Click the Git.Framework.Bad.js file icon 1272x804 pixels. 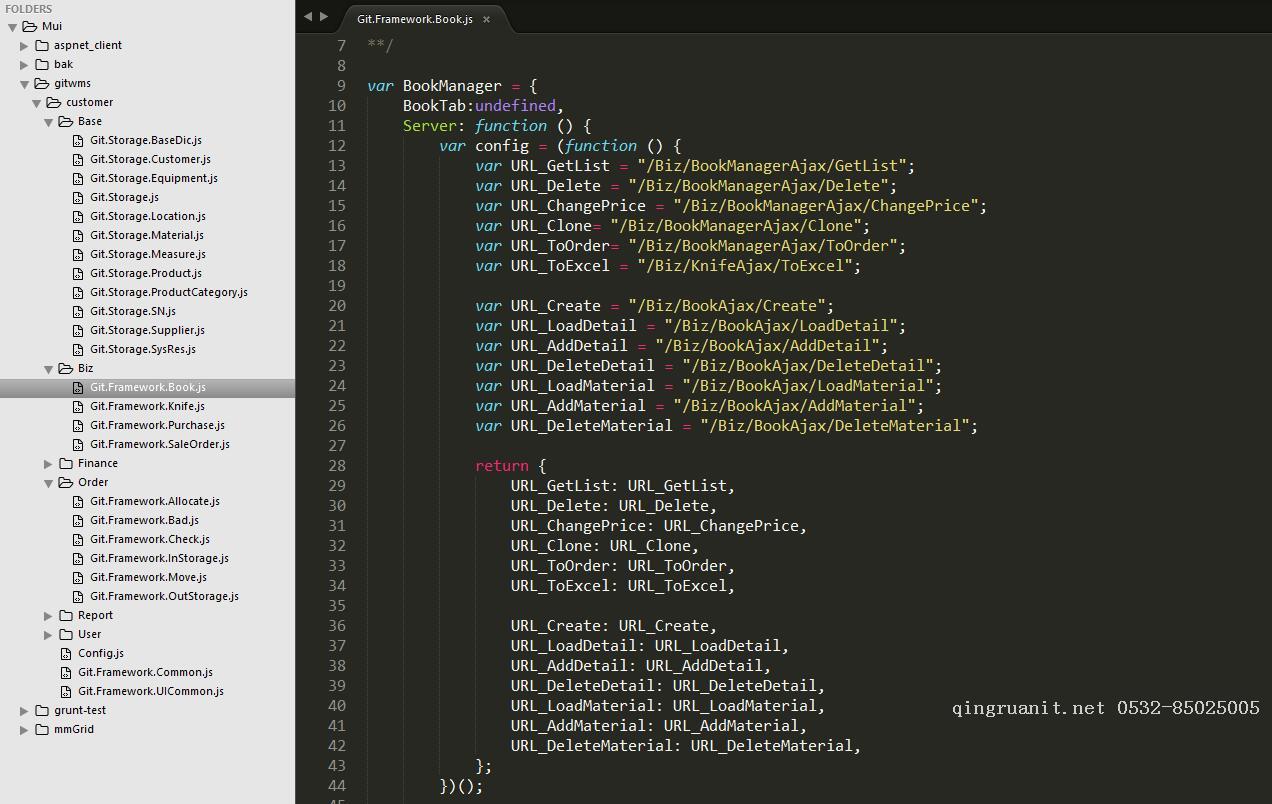[78, 520]
